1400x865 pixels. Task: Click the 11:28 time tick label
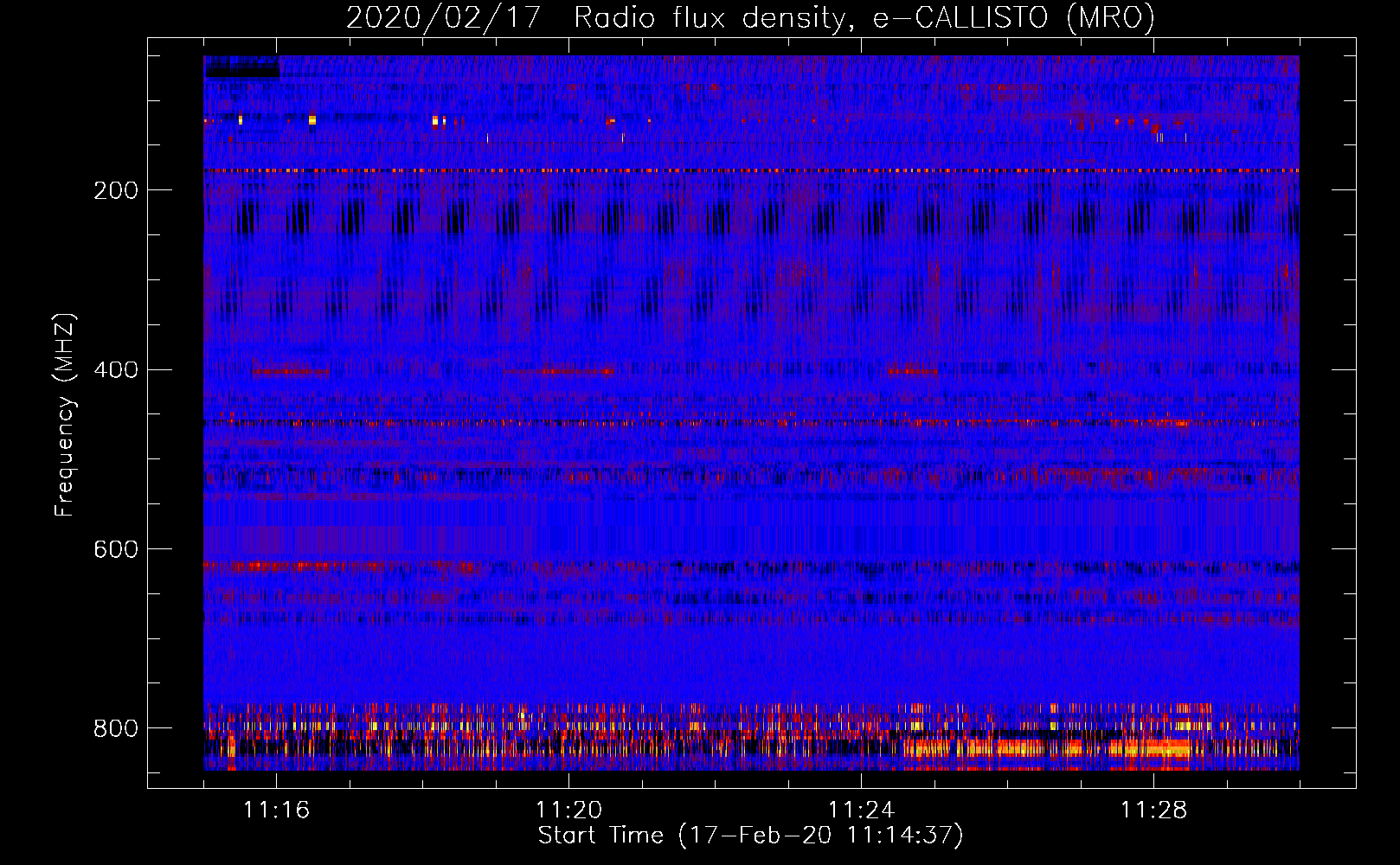tap(1154, 811)
